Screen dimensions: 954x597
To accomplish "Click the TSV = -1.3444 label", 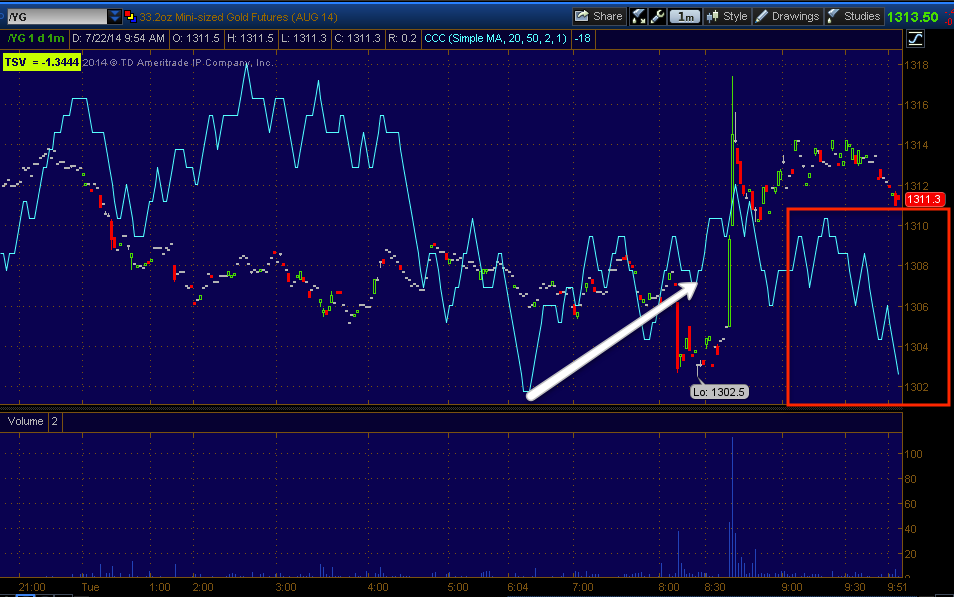I will (41, 62).
